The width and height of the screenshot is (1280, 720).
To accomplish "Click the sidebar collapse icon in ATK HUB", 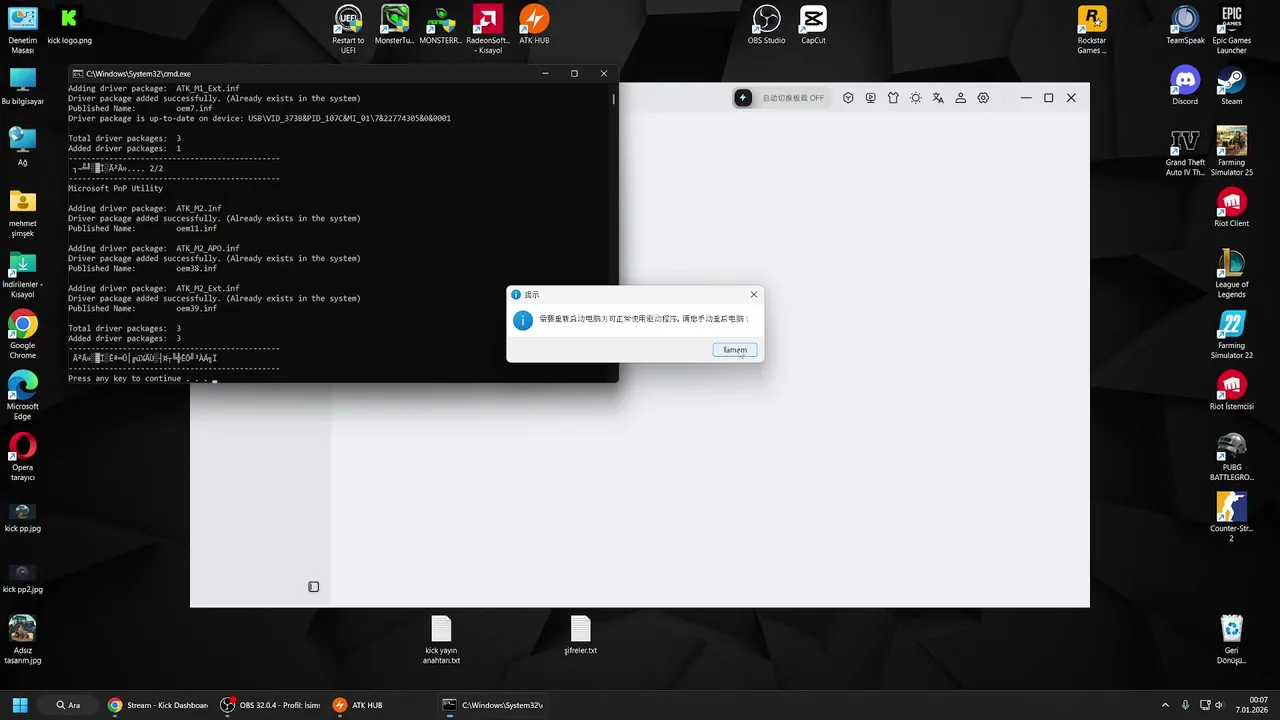I will 313,587.
